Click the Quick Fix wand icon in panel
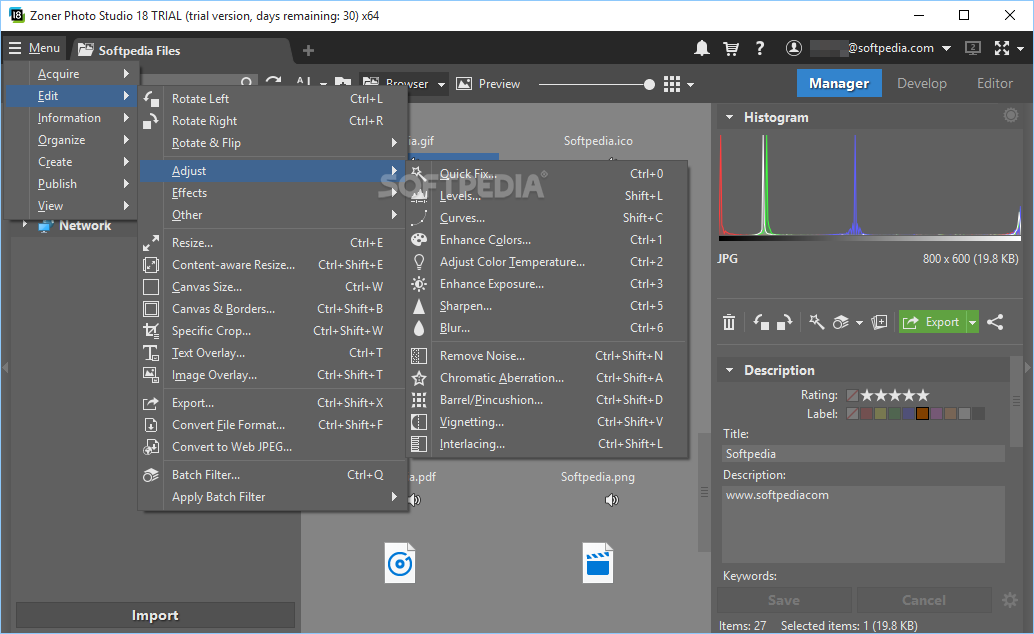1034x634 pixels. (x=816, y=323)
